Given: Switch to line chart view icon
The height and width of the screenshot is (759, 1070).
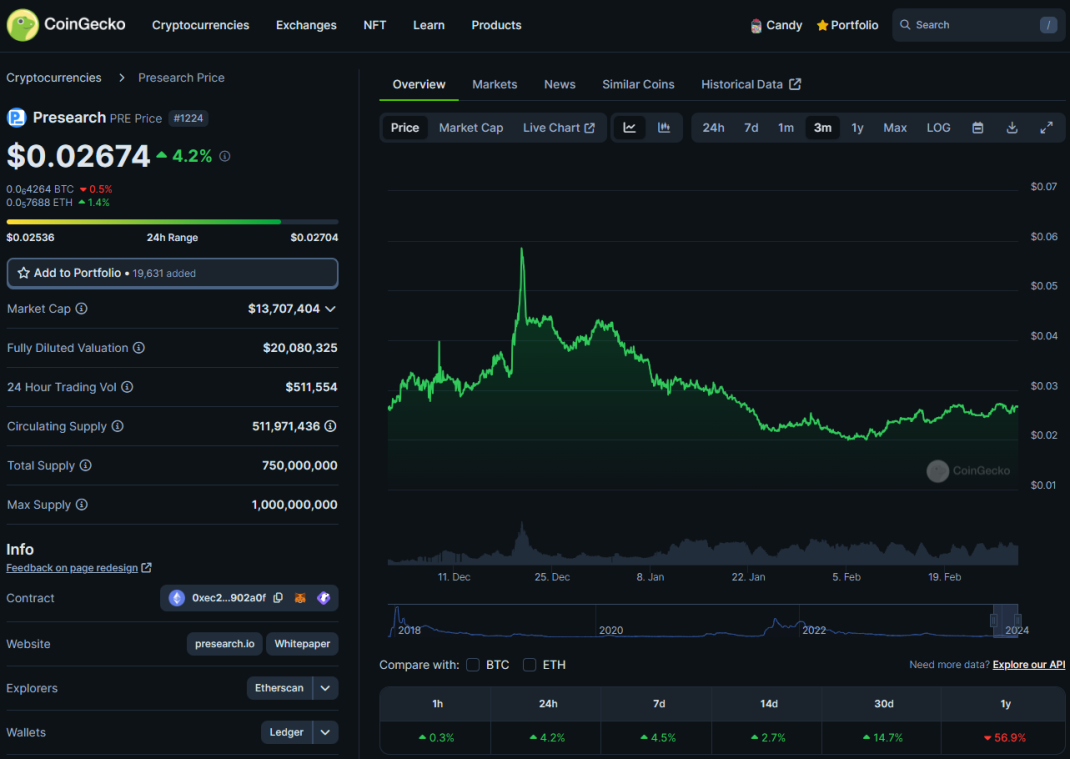Looking at the screenshot, I should (629, 128).
